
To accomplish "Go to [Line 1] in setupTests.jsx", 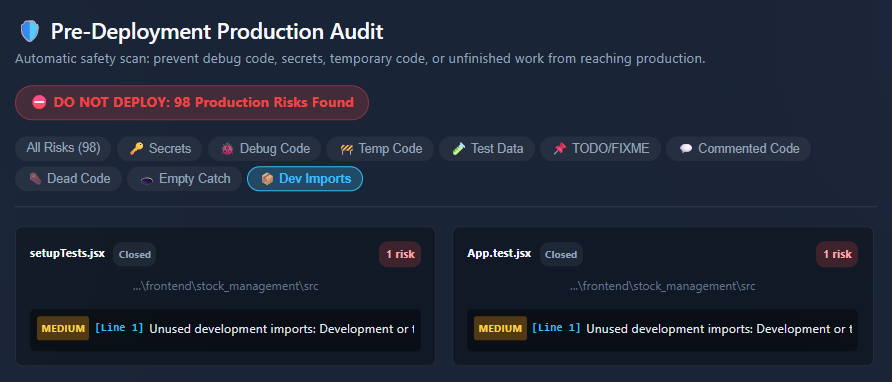I will [119, 328].
